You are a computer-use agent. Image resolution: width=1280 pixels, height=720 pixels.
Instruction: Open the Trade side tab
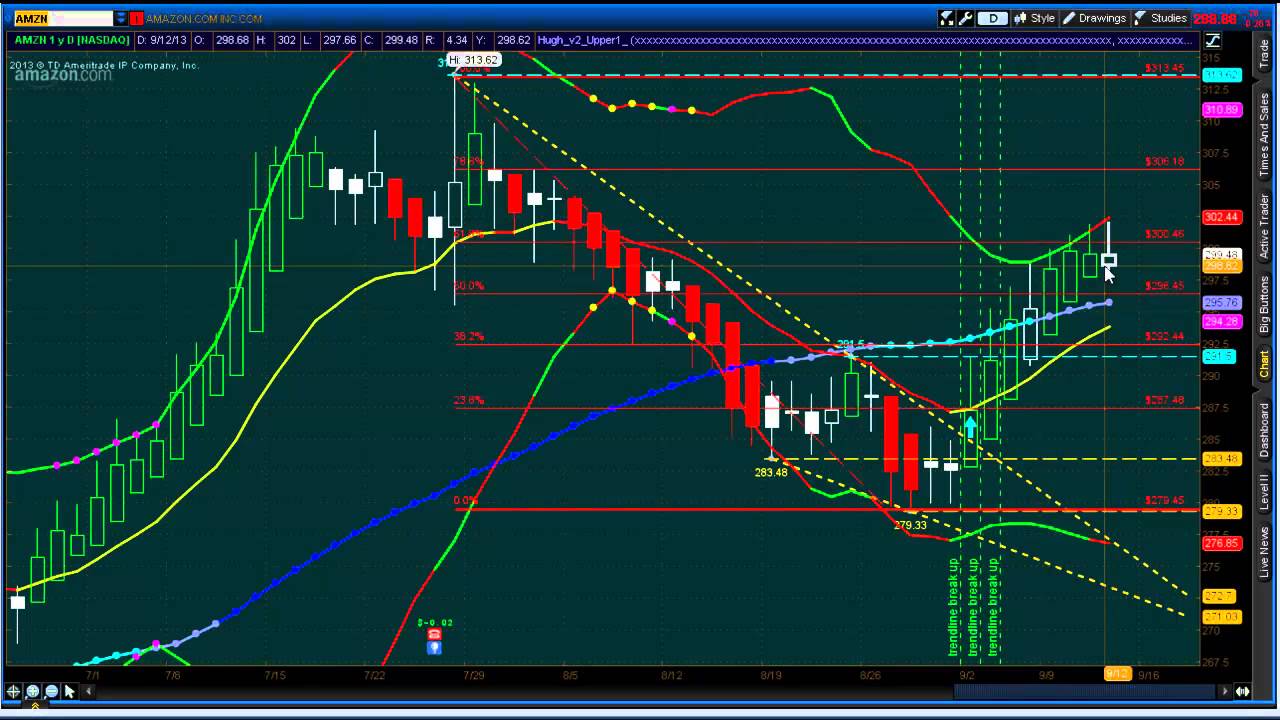pyautogui.click(x=1264, y=55)
